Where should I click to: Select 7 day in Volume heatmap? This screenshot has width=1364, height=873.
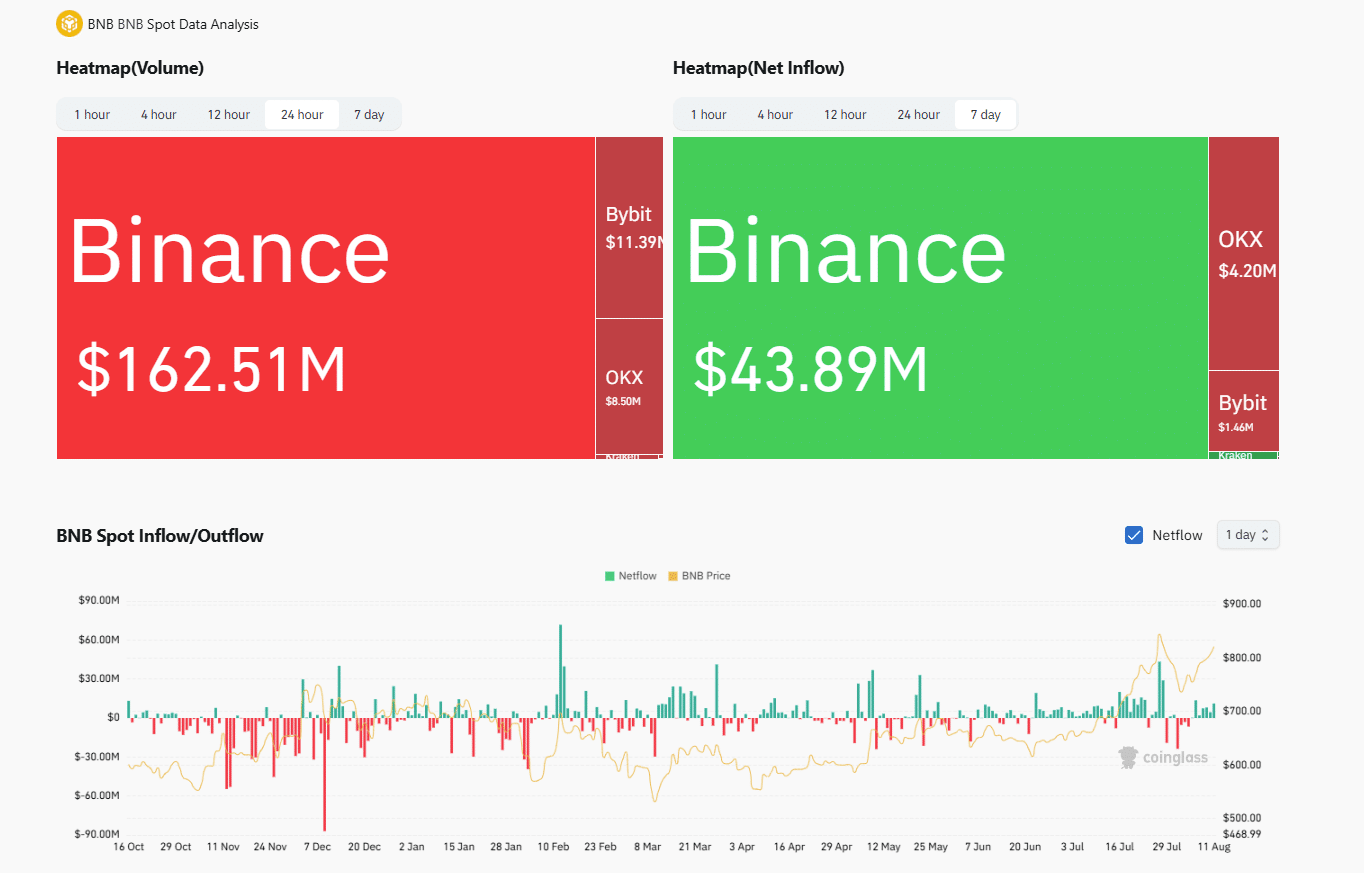[369, 114]
